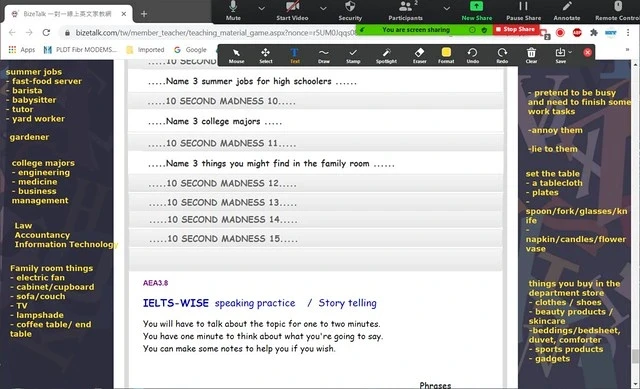The width and height of the screenshot is (640, 389).
Task: Open the yellow Format color swatch
Action: point(446,56)
